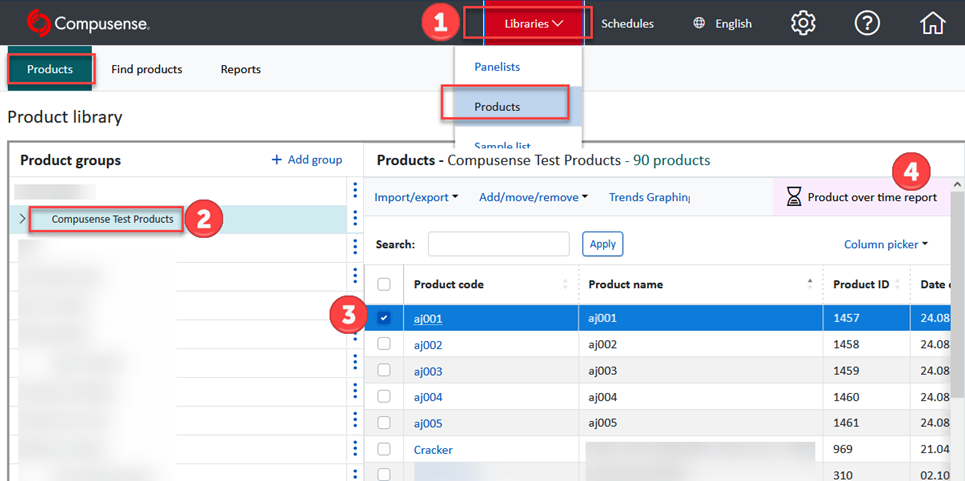Image resolution: width=965 pixels, height=481 pixels.
Task: Open the Libraries dropdown menu
Action: coord(534,23)
